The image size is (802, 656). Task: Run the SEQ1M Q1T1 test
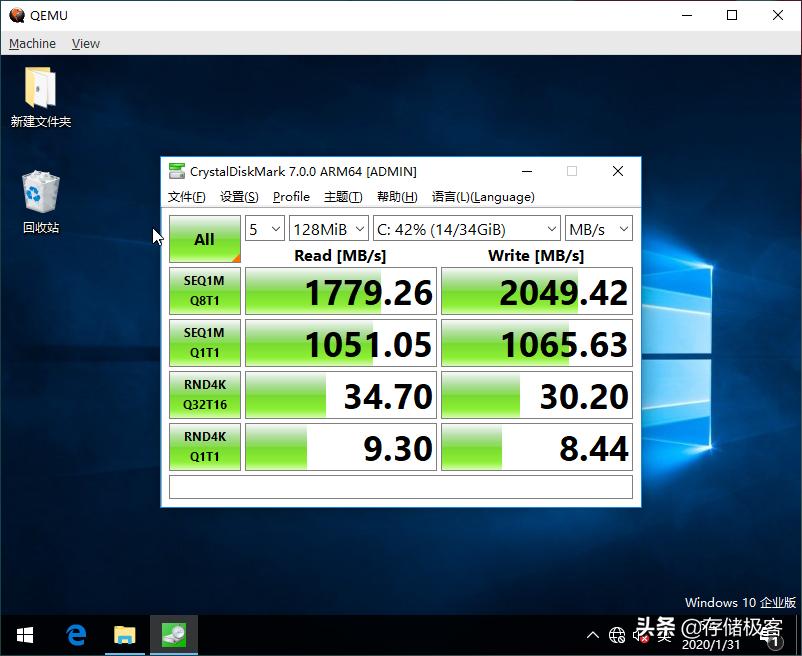pyautogui.click(x=205, y=343)
